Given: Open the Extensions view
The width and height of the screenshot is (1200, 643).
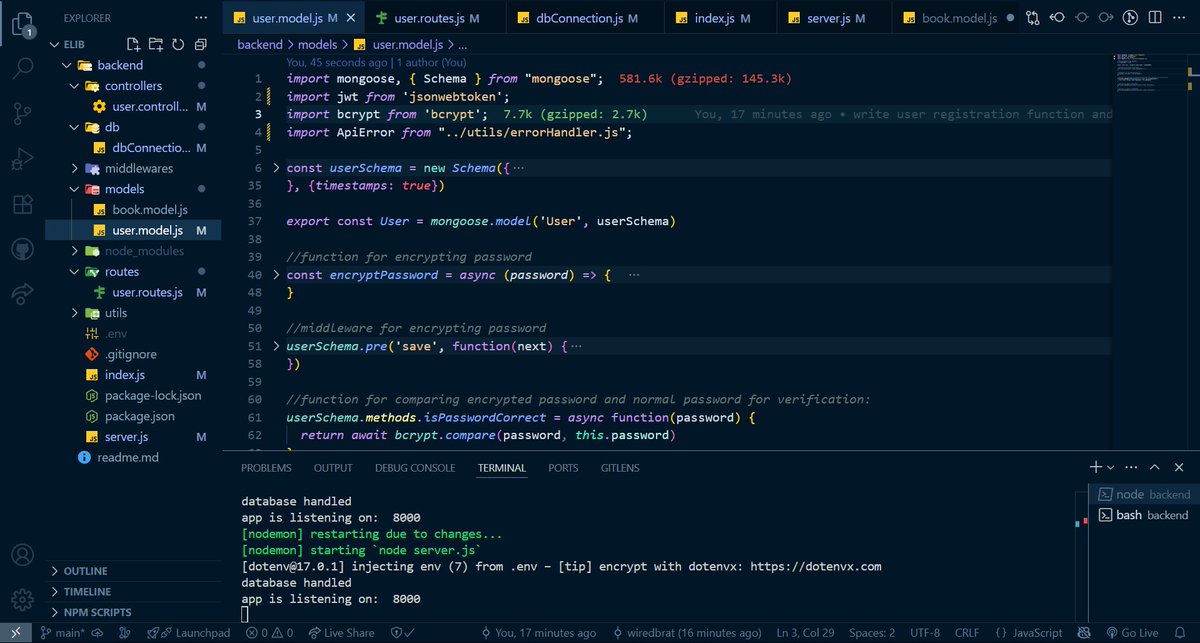Looking at the screenshot, I should click(22, 204).
